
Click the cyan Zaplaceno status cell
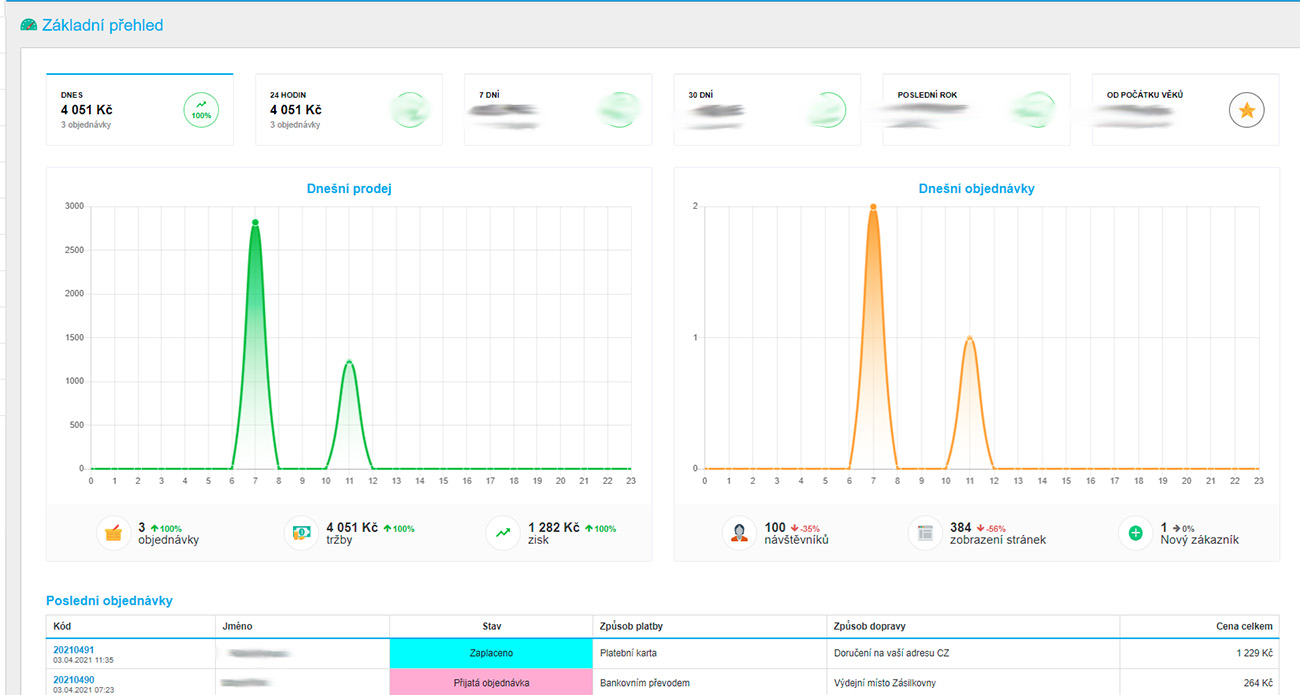(491, 653)
